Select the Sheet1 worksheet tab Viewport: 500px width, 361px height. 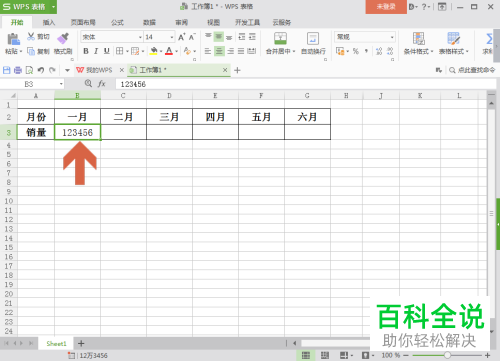click(x=56, y=343)
